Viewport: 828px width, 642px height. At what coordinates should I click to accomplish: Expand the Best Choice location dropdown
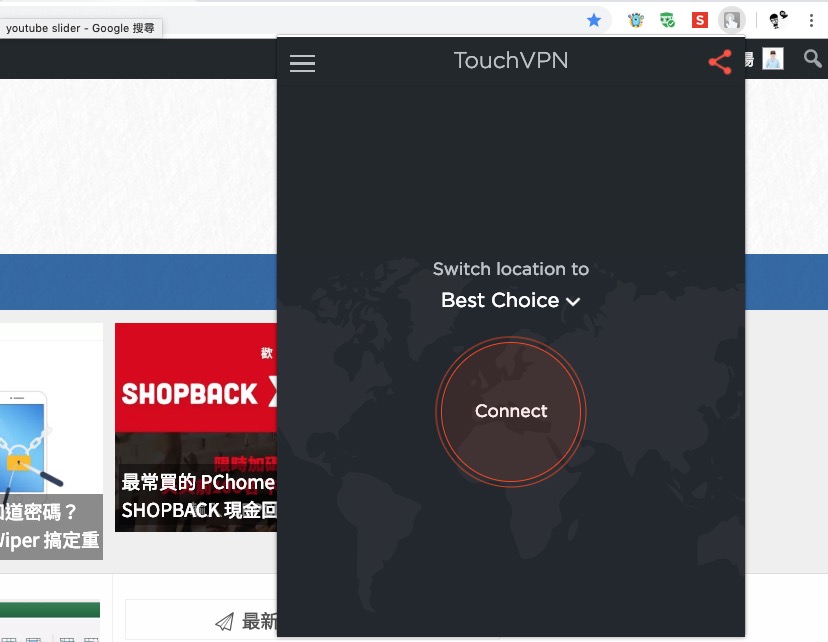pos(511,300)
